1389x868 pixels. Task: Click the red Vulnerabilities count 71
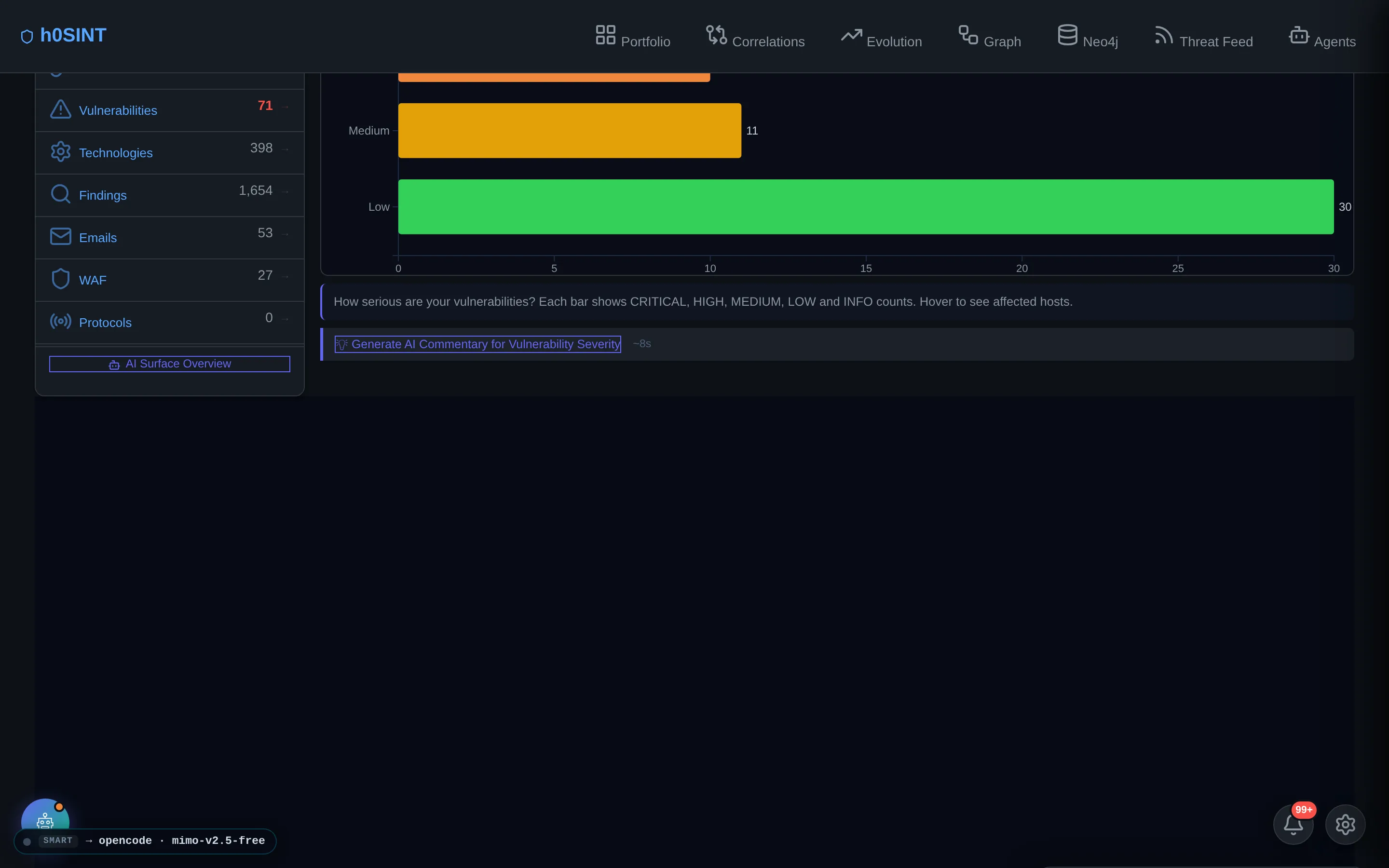[265, 106]
